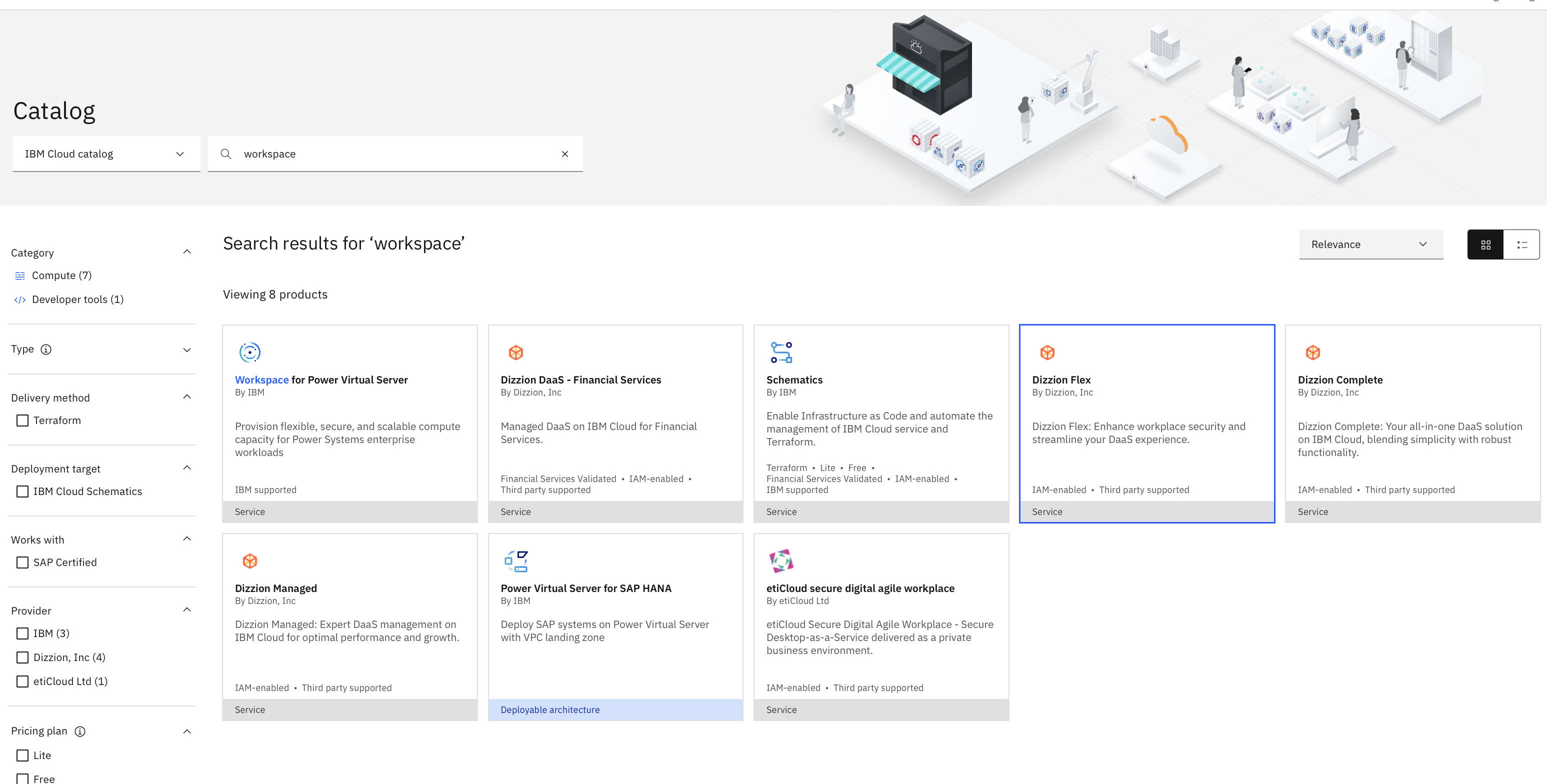
Task: Click the workspace search input field
Action: (x=395, y=154)
